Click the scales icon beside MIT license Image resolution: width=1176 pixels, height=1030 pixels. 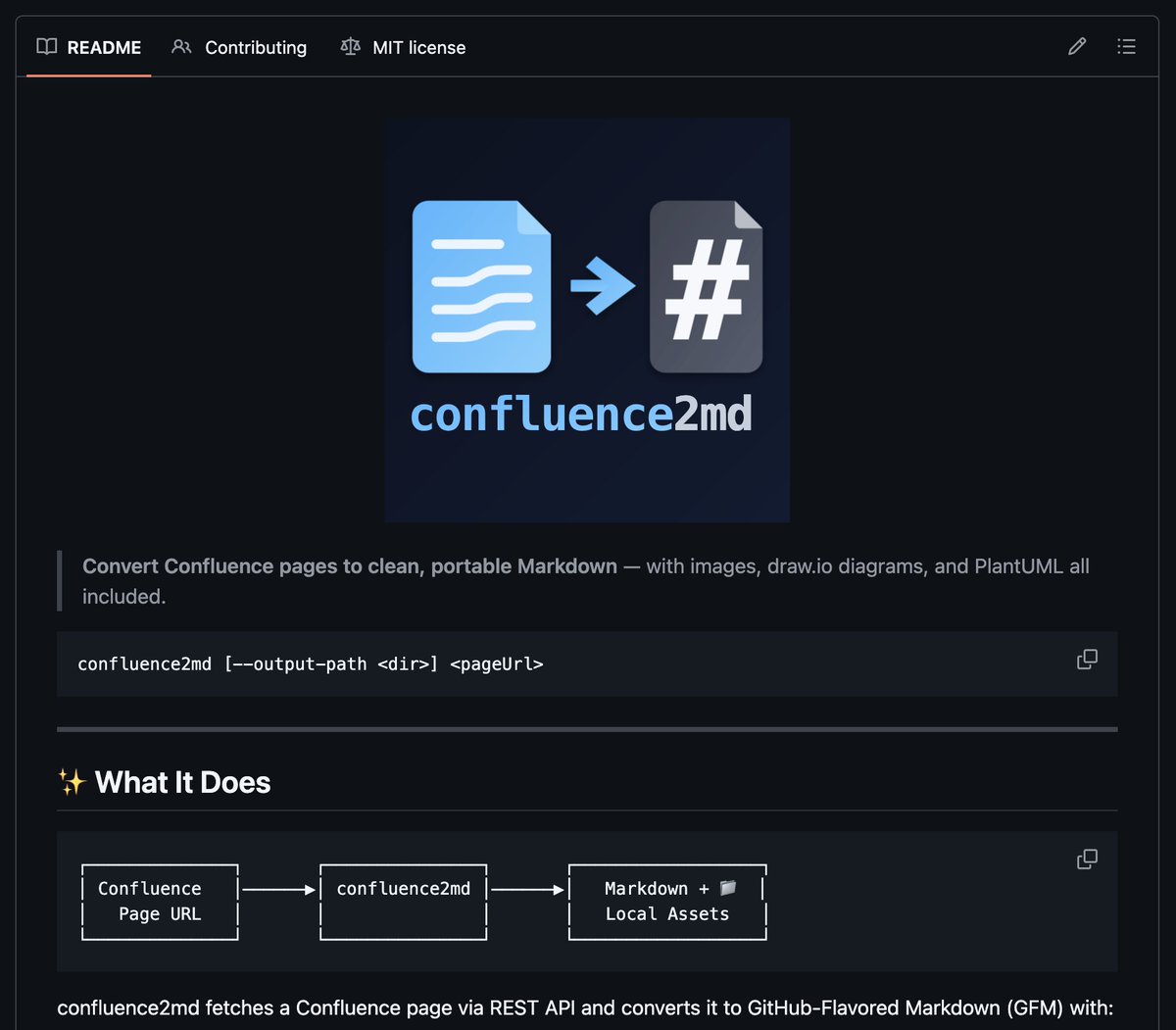(x=350, y=46)
